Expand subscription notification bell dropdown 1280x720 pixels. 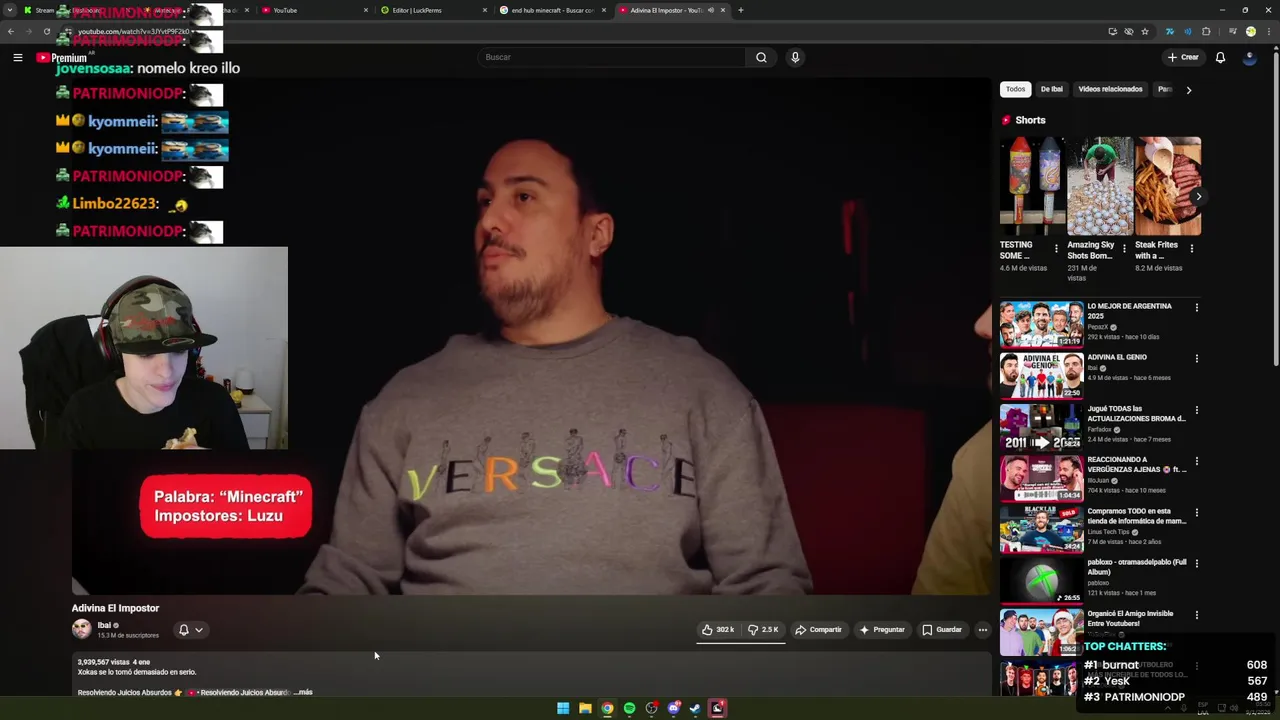tap(190, 630)
